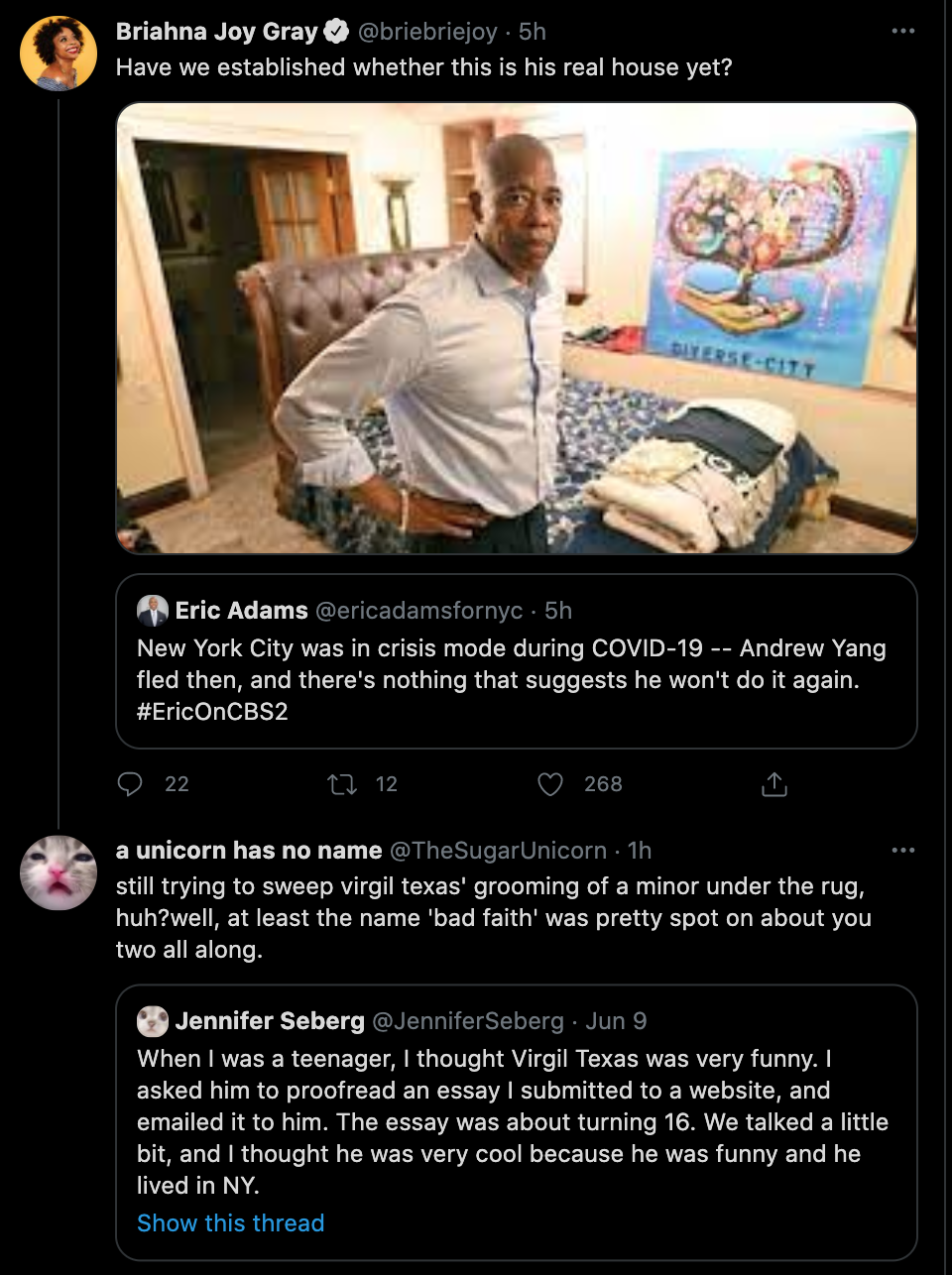Click the reply icon under Briahna's tweet

pyautogui.click(x=130, y=784)
